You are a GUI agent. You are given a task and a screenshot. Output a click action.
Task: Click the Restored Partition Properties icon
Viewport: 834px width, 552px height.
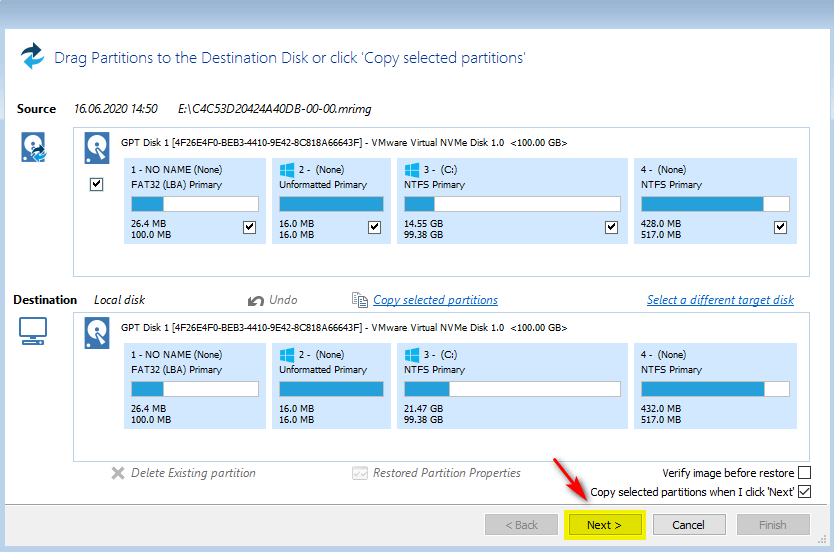click(360, 473)
